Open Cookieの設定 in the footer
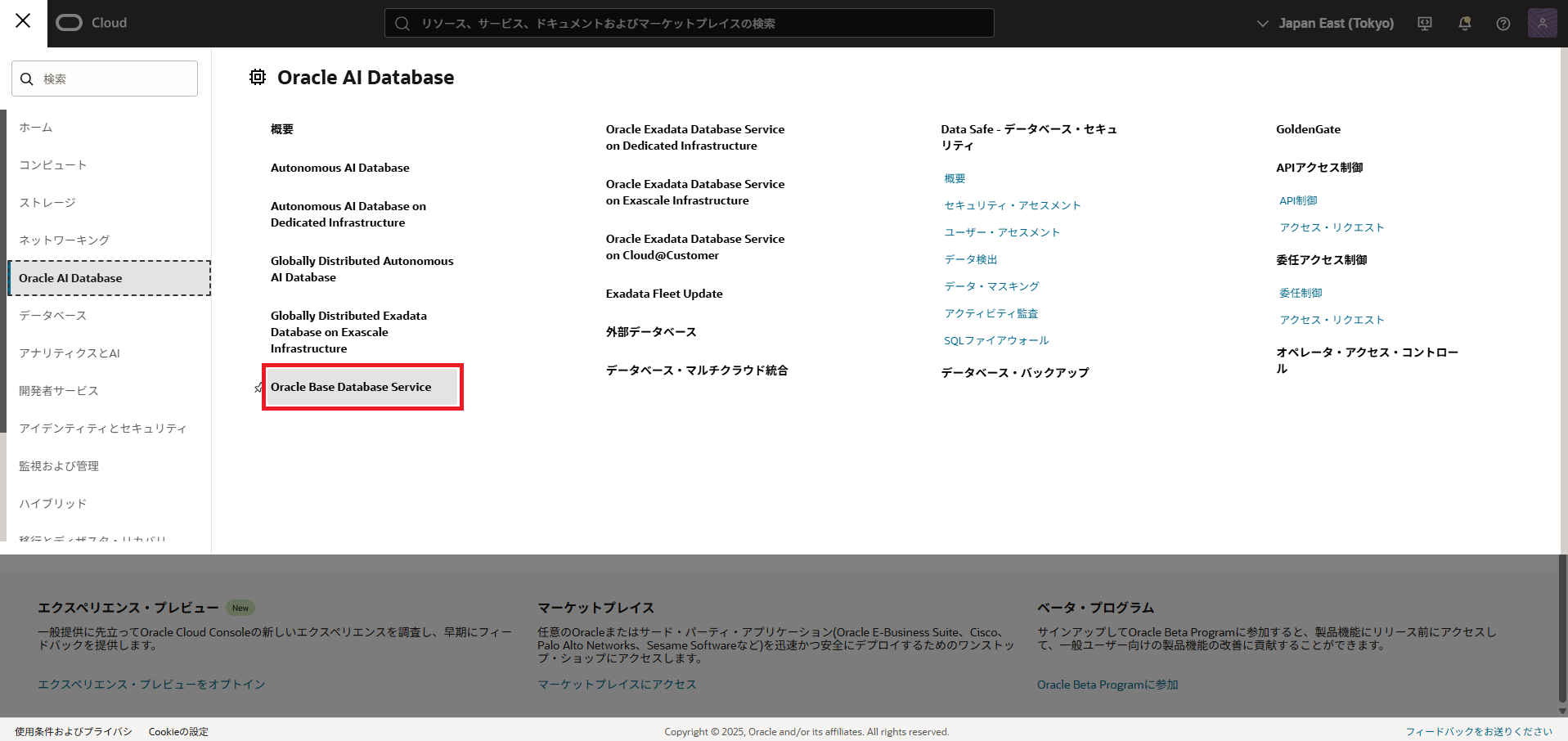 pos(177,731)
